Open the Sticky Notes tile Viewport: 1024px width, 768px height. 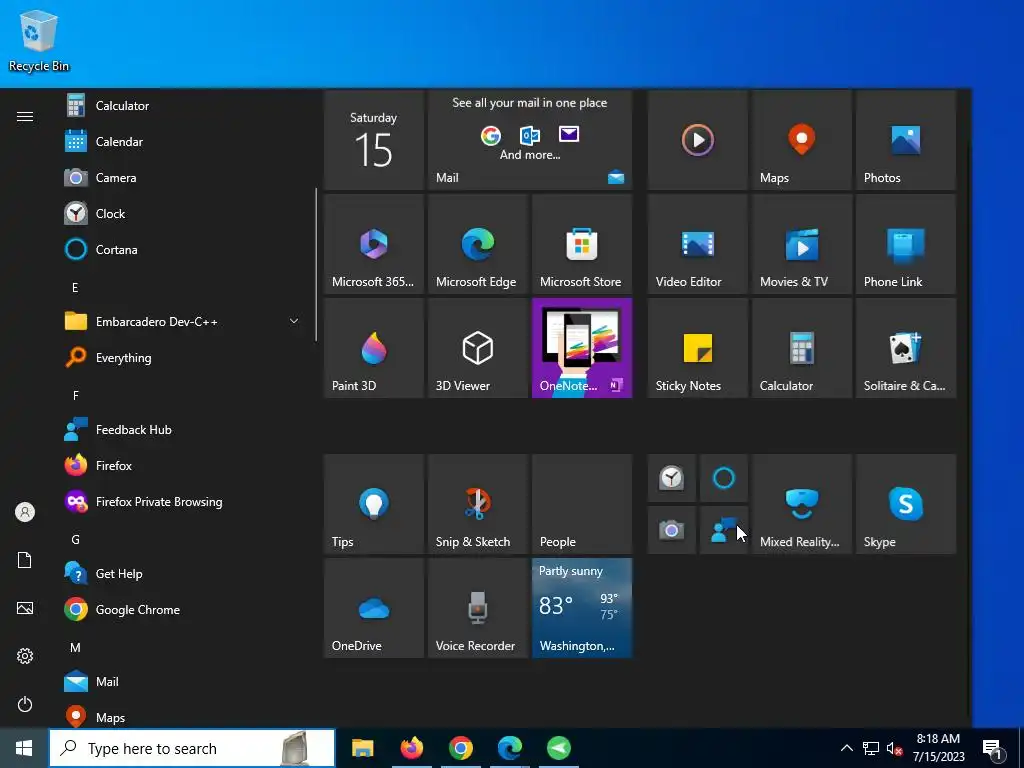click(697, 348)
